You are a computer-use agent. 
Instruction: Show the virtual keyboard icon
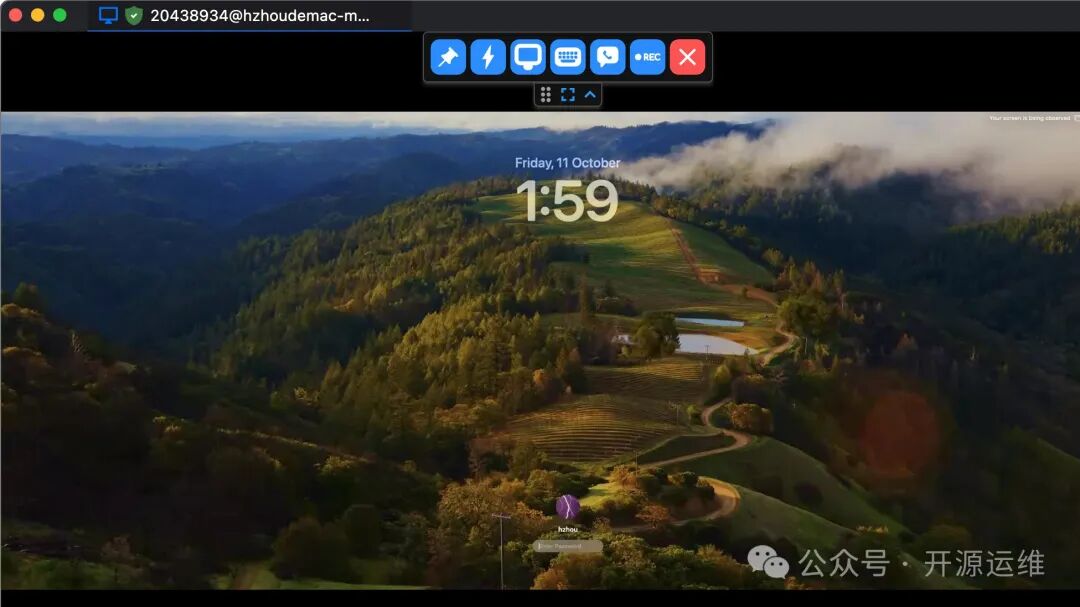click(x=567, y=57)
